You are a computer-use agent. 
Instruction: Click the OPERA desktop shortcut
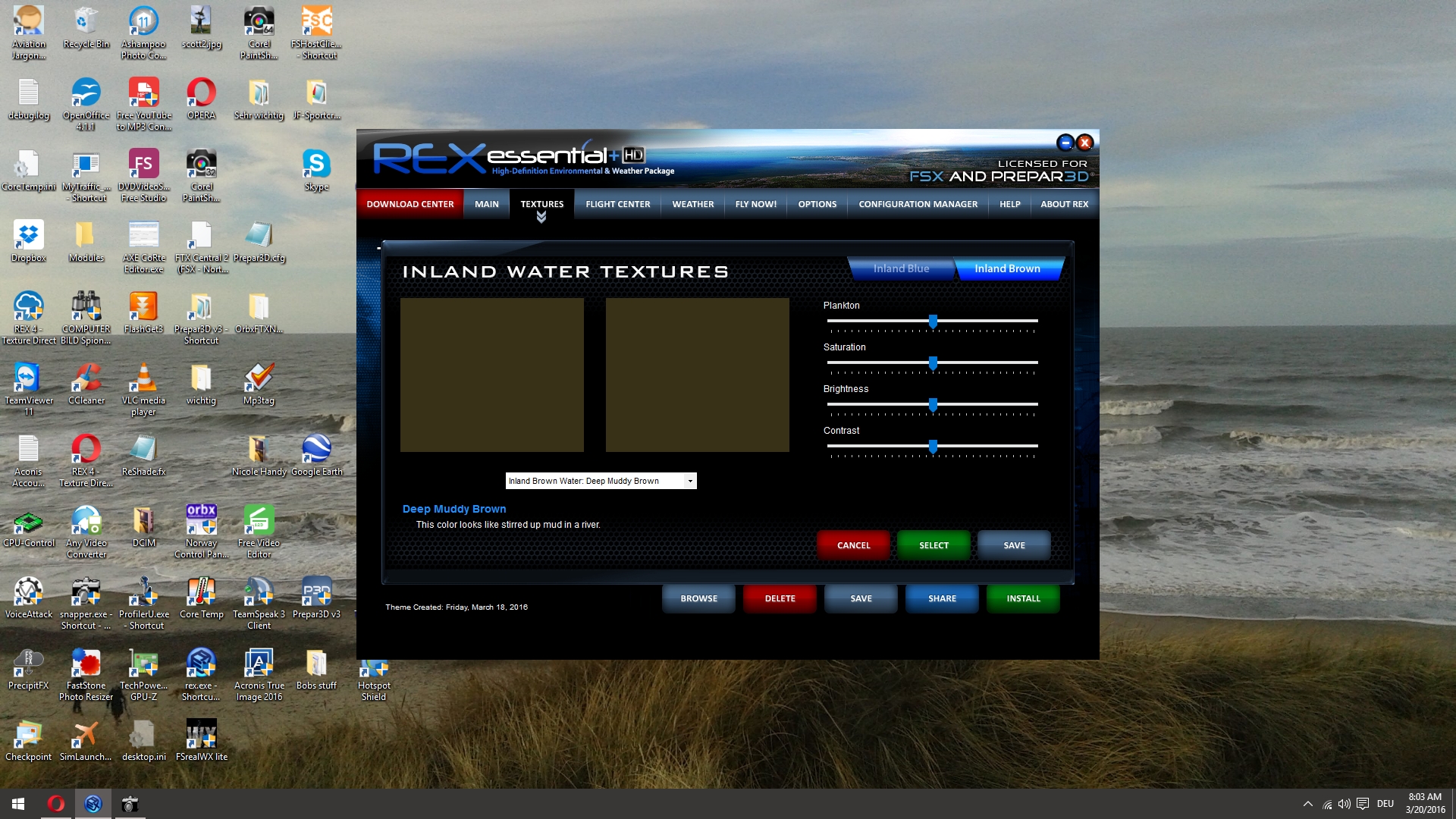coord(201,99)
